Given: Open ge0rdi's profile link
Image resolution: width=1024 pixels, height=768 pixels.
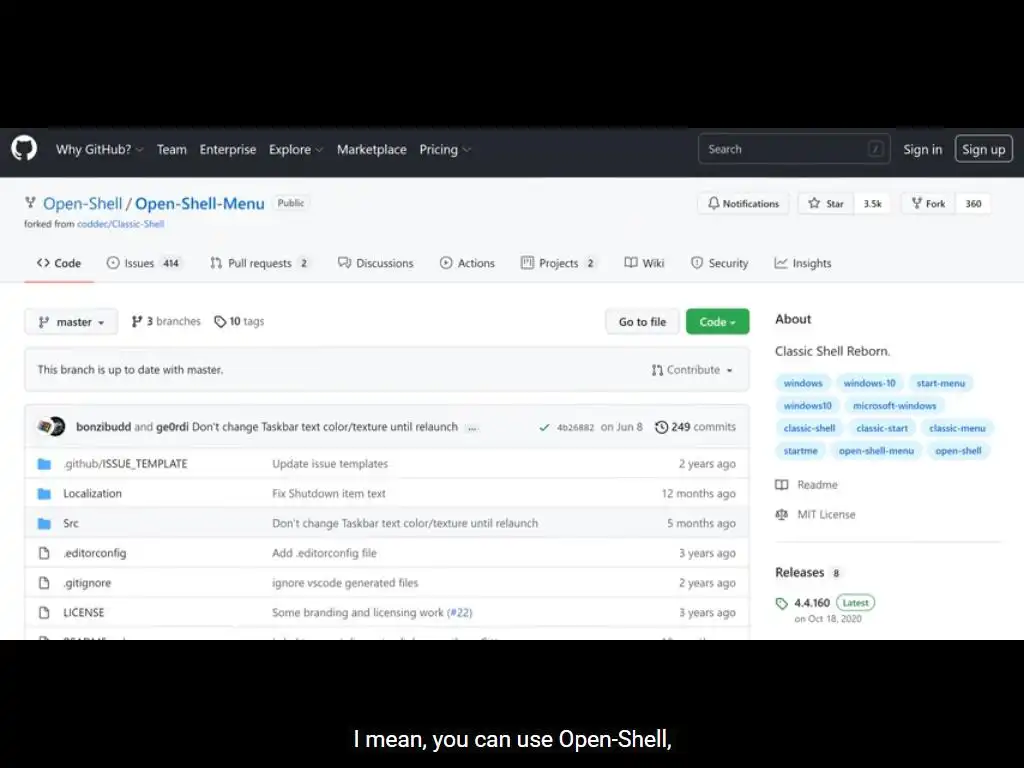Looking at the screenshot, I should tap(172, 427).
